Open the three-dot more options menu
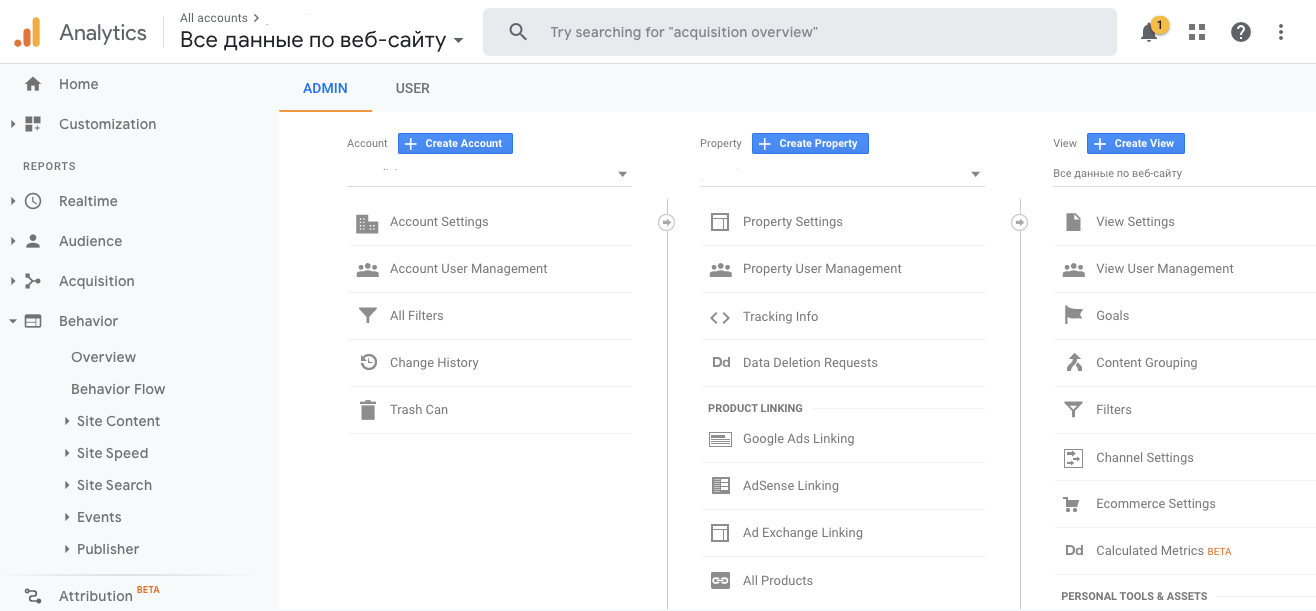Viewport: 1316px width, 611px height. [x=1281, y=32]
